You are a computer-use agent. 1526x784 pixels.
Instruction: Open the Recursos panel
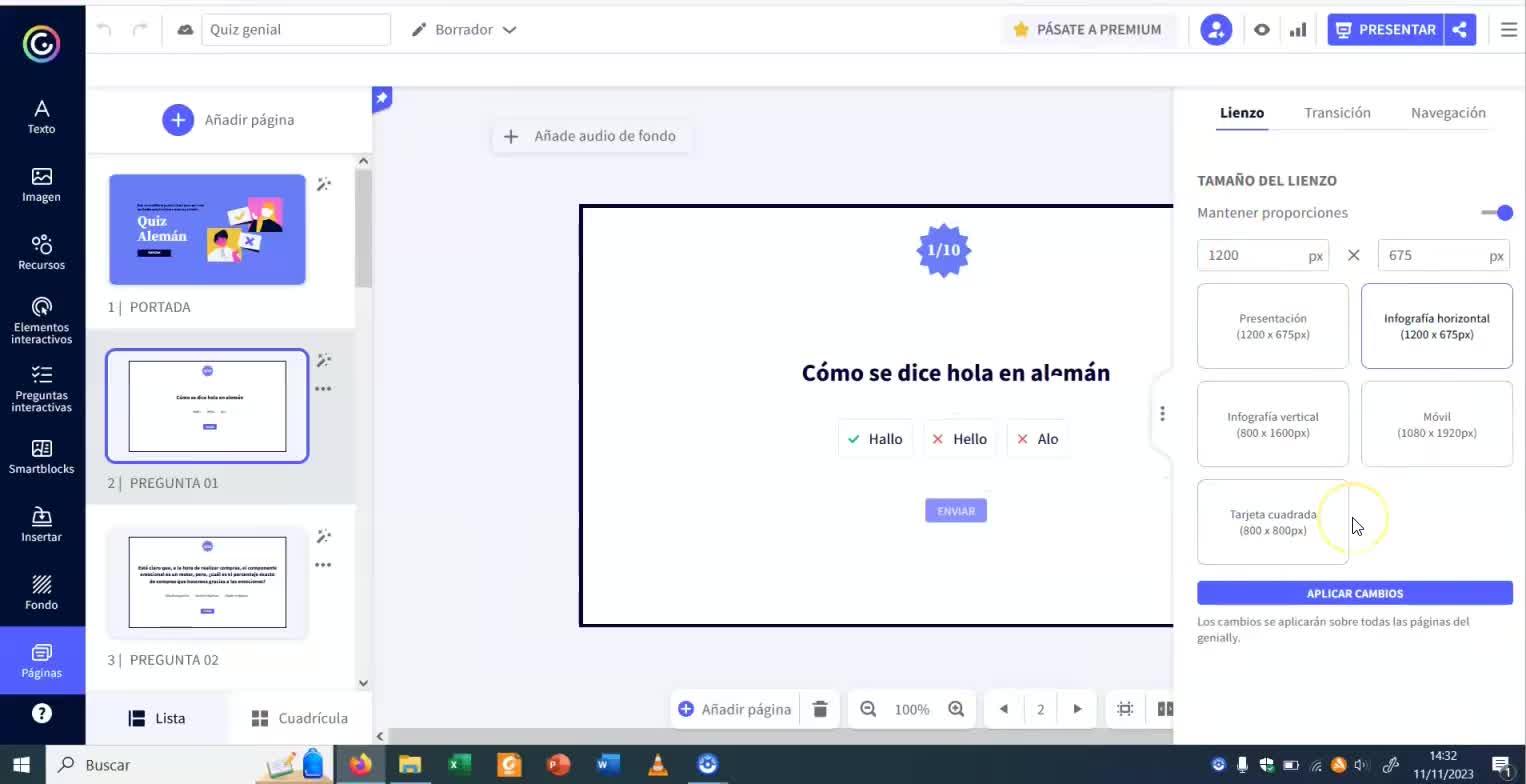click(x=42, y=253)
